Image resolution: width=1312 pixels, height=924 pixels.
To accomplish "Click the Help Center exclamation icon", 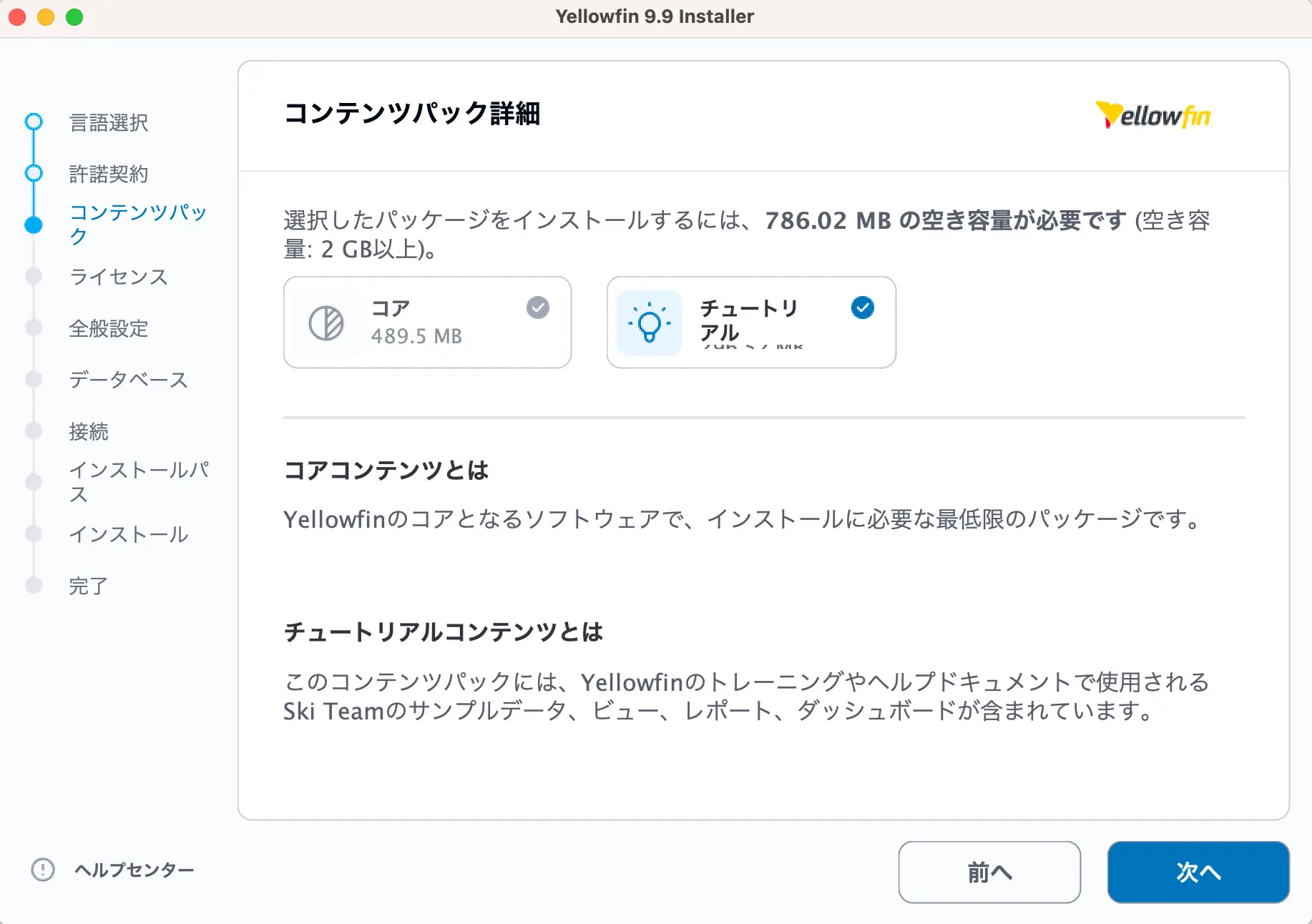I will [43, 870].
